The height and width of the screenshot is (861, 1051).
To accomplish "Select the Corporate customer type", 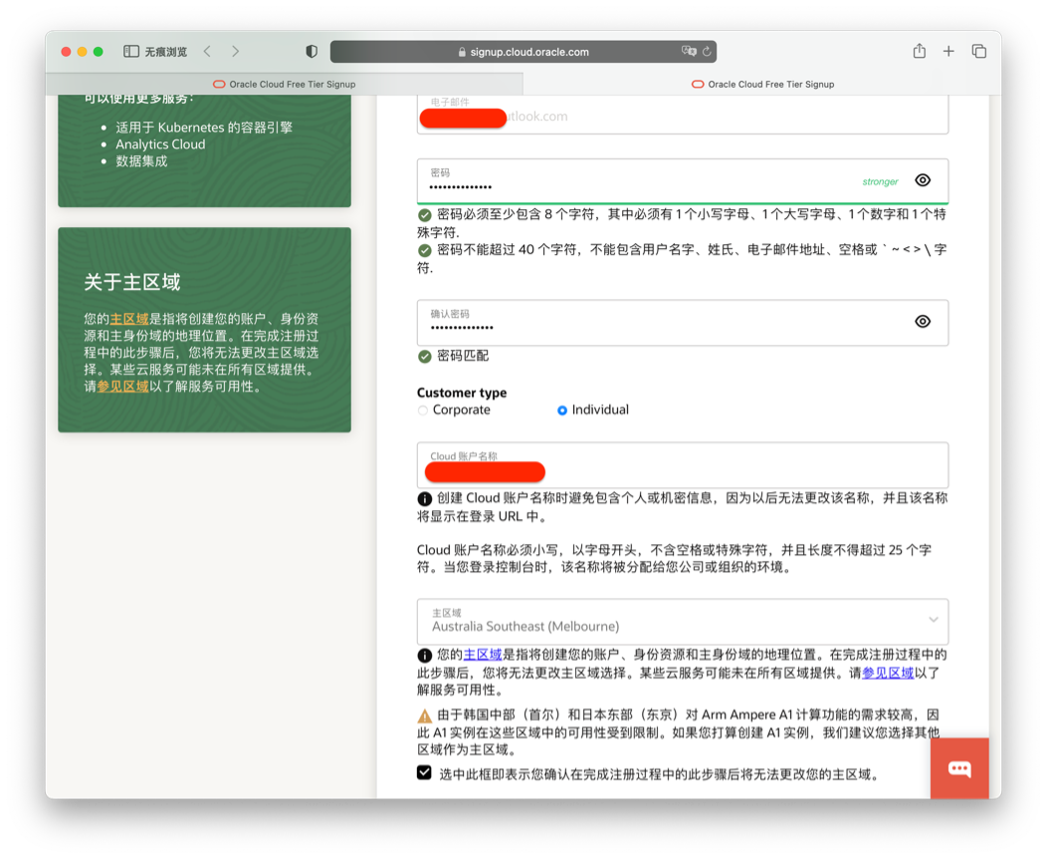I will pos(423,410).
